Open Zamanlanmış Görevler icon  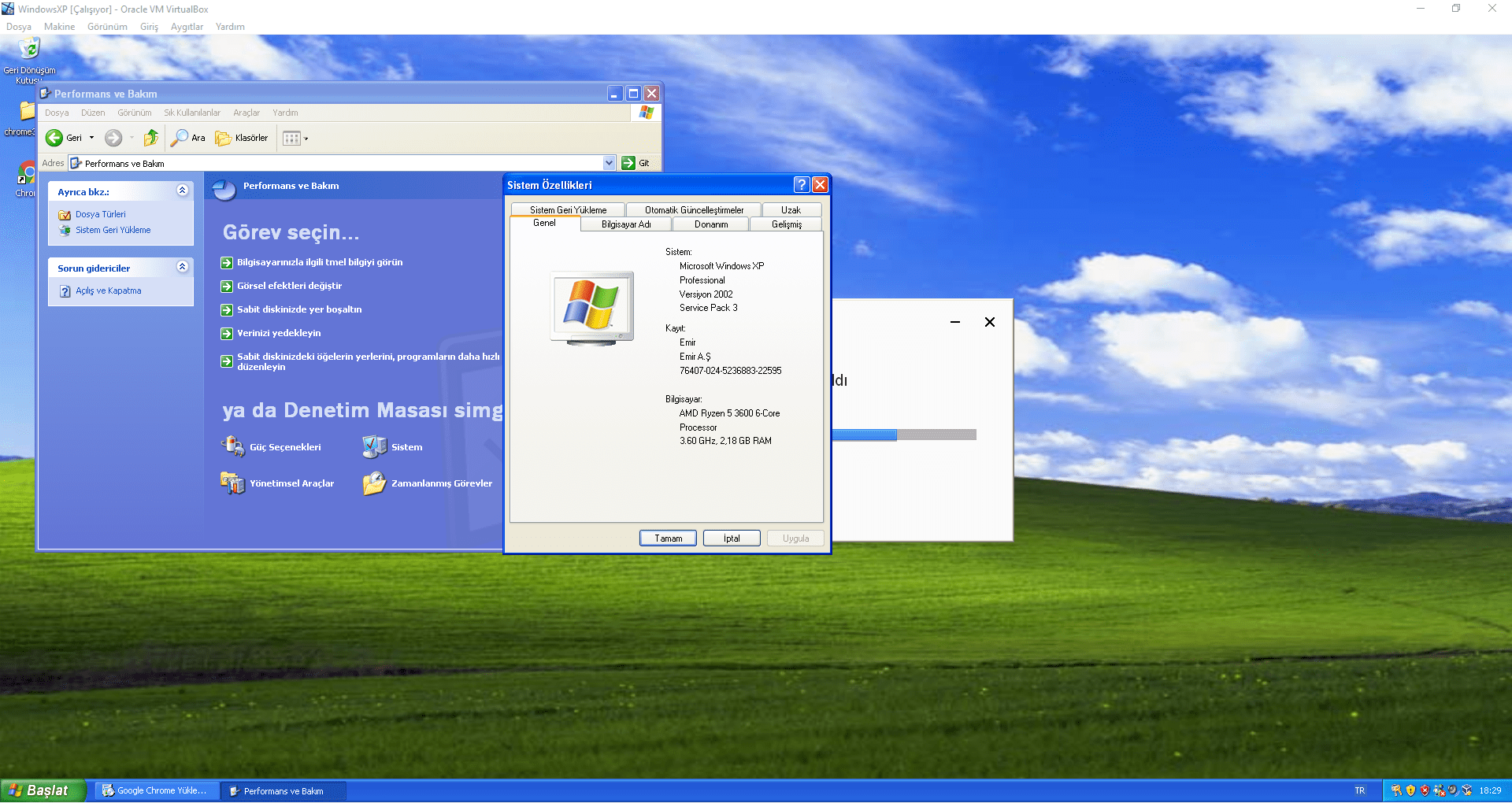(374, 483)
